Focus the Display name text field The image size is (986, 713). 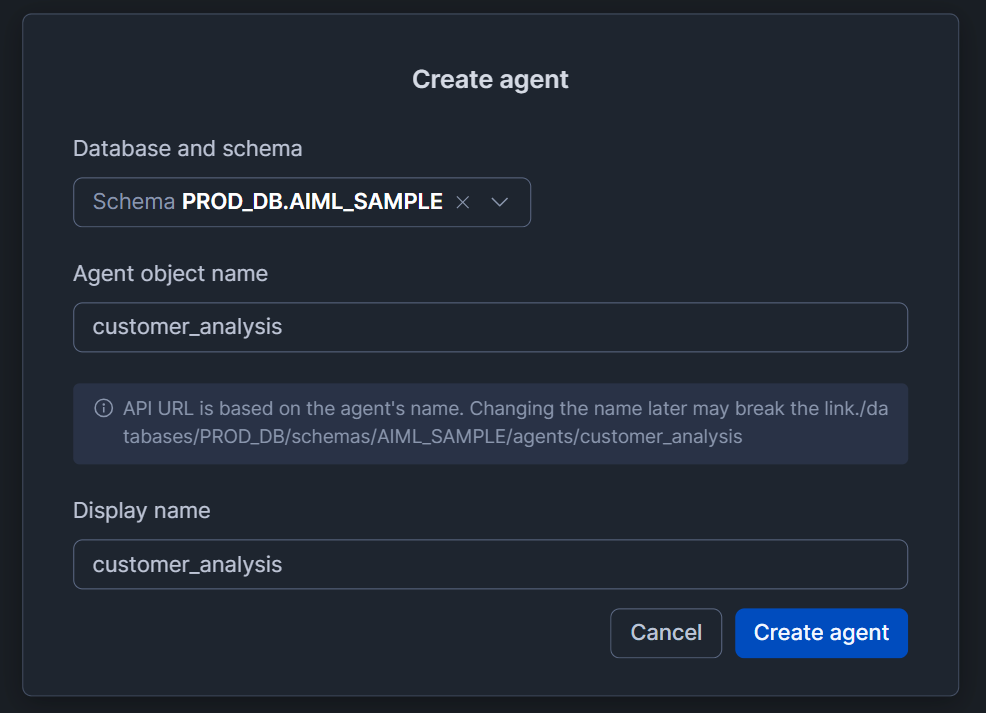pyautogui.click(x=490, y=564)
